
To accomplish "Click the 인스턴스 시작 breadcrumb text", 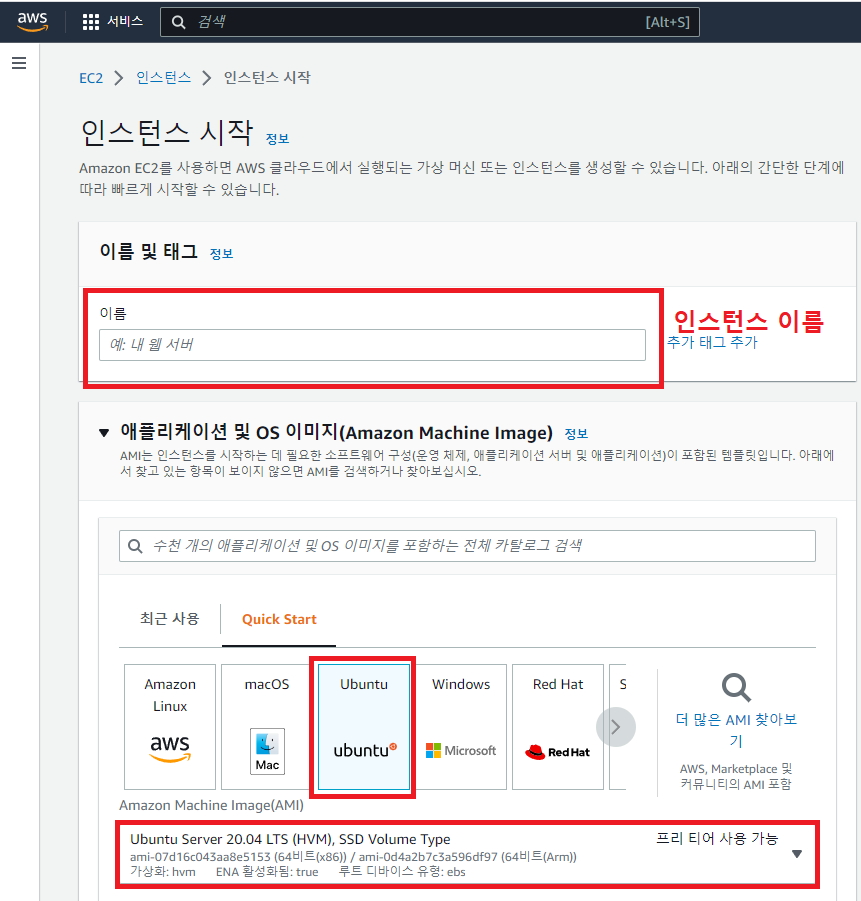I will 267,78.
